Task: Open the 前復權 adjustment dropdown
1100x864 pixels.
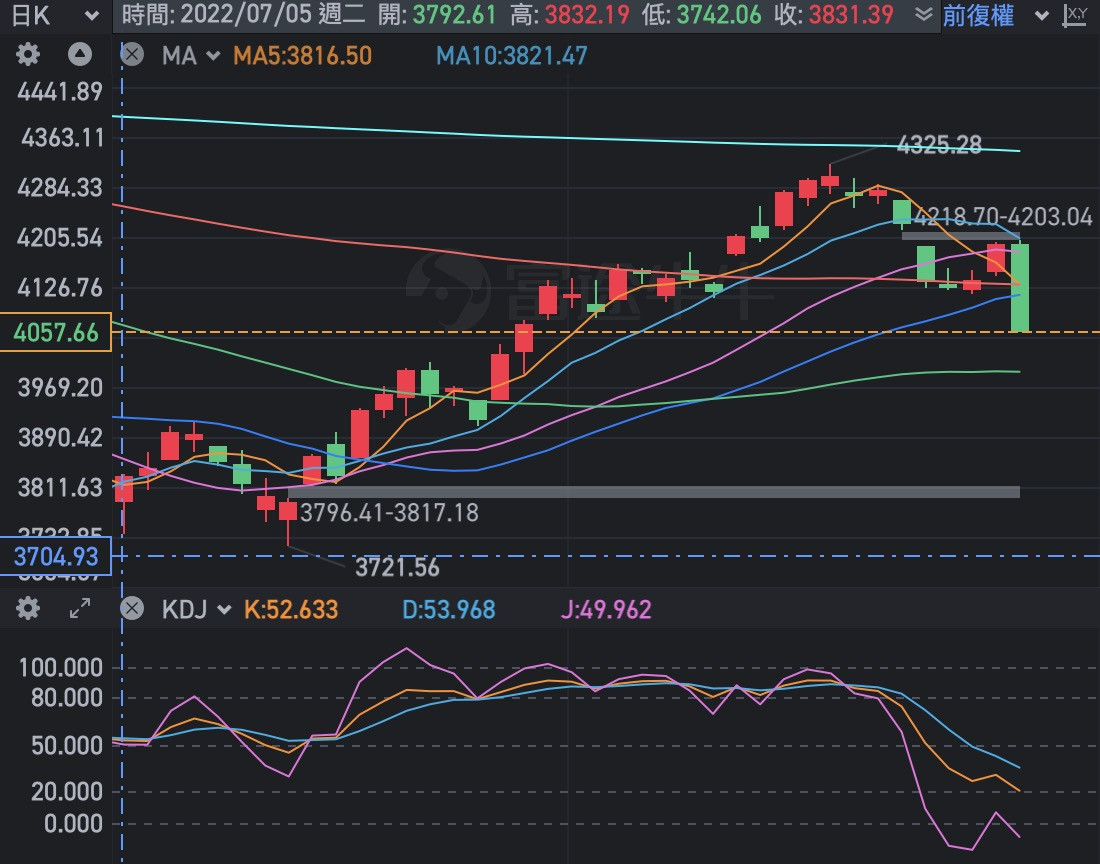Action: click(995, 15)
